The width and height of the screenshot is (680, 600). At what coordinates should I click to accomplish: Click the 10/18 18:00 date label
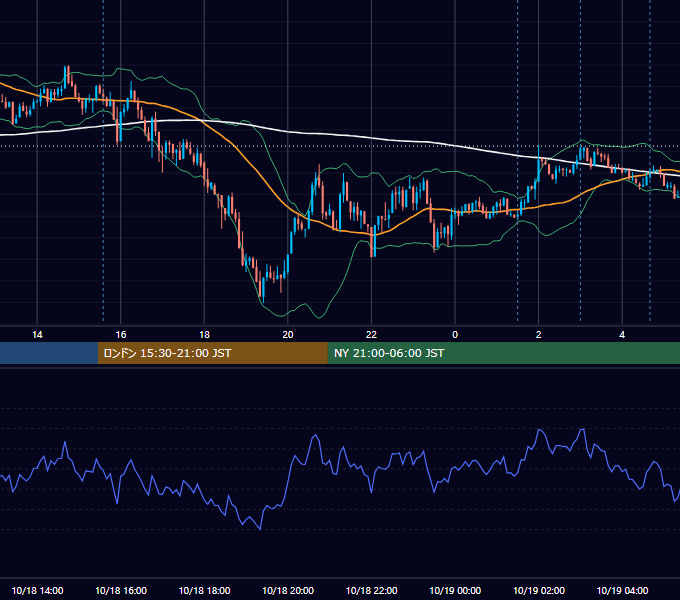pyautogui.click(x=204, y=590)
